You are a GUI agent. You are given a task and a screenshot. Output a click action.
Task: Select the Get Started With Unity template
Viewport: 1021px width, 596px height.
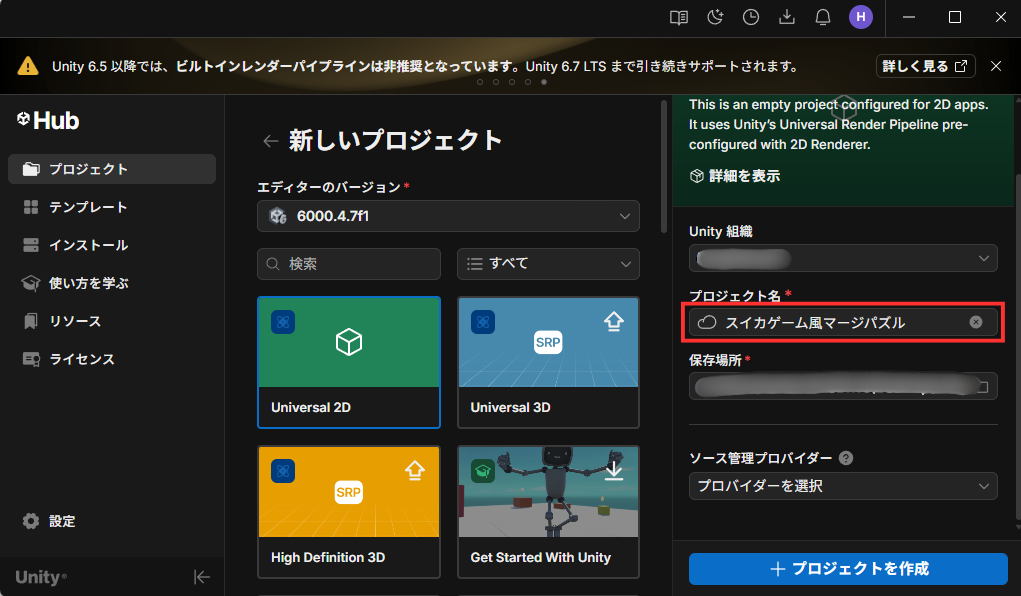point(548,512)
